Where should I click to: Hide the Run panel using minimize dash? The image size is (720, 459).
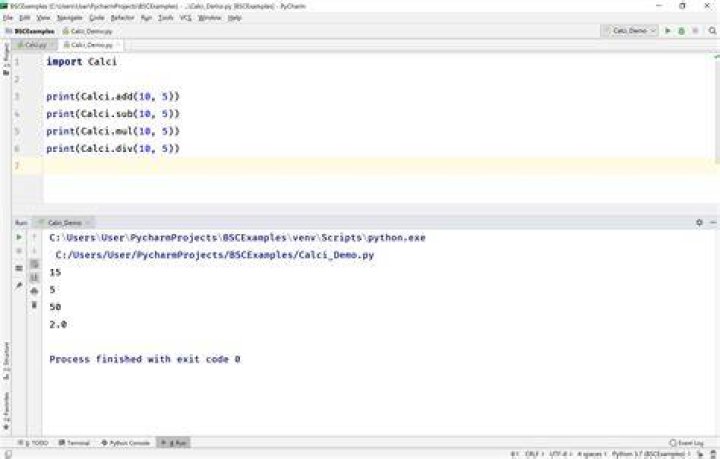[x=713, y=223]
